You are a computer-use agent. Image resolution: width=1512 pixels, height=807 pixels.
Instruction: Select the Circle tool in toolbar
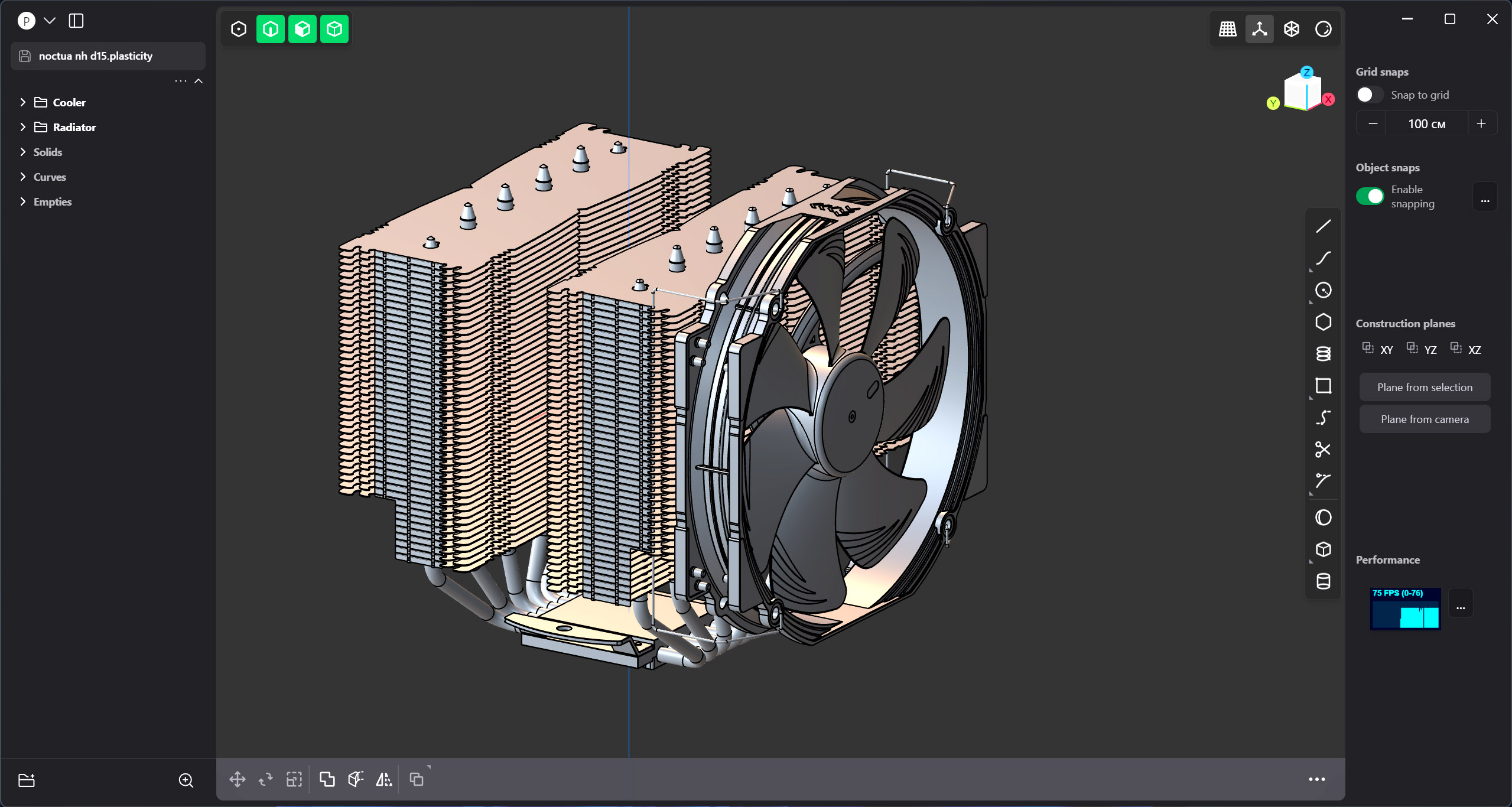(x=1323, y=290)
